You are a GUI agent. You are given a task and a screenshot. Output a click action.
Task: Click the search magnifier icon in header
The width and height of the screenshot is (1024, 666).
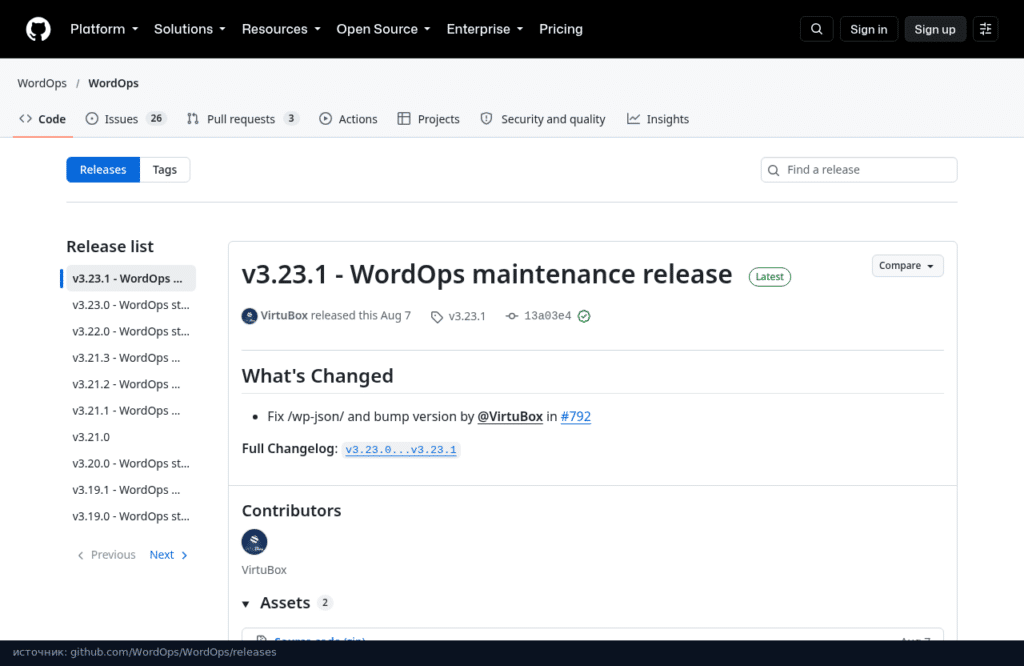[x=816, y=29]
